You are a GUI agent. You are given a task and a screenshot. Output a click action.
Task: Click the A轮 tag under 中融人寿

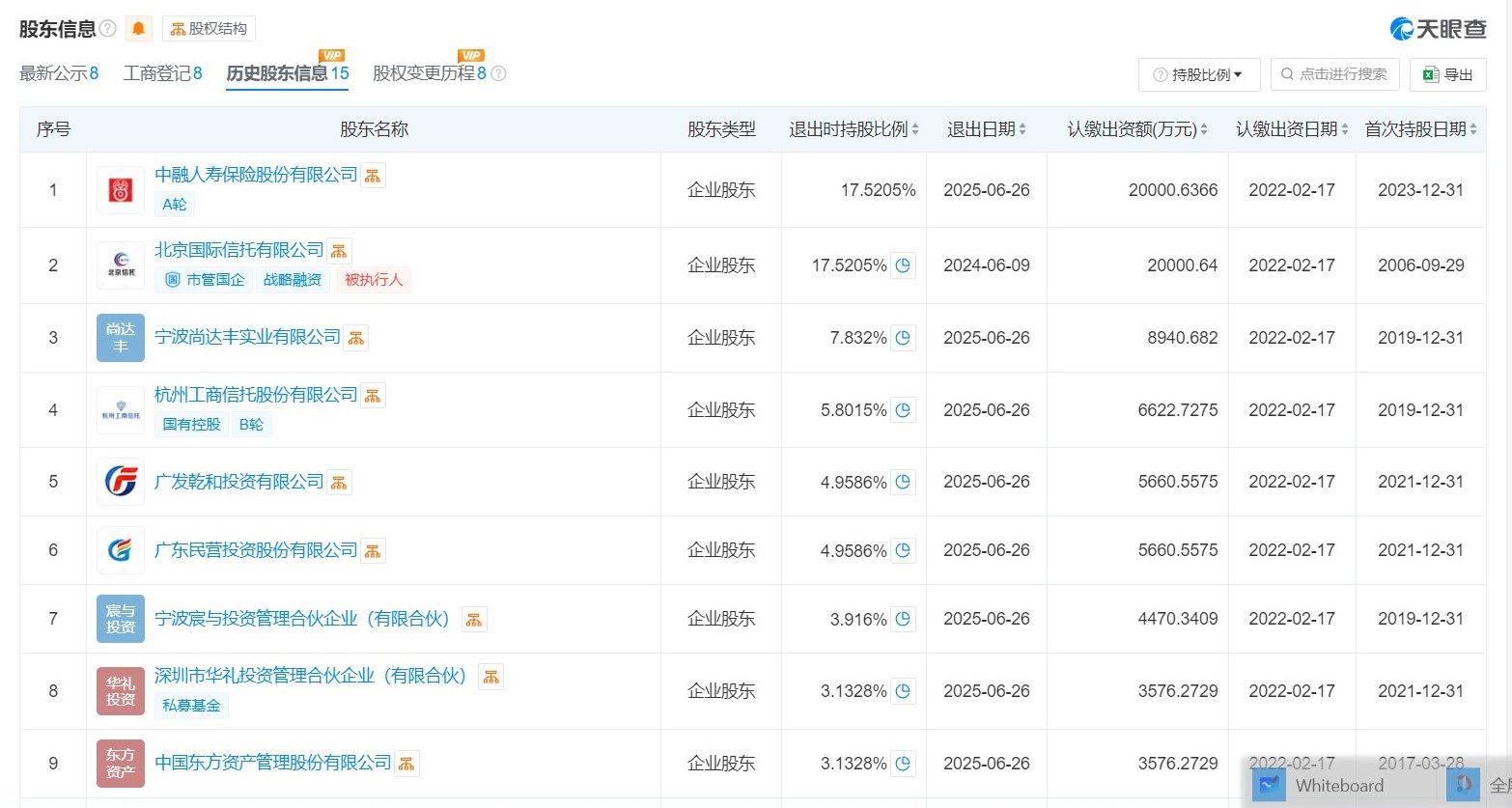point(175,205)
